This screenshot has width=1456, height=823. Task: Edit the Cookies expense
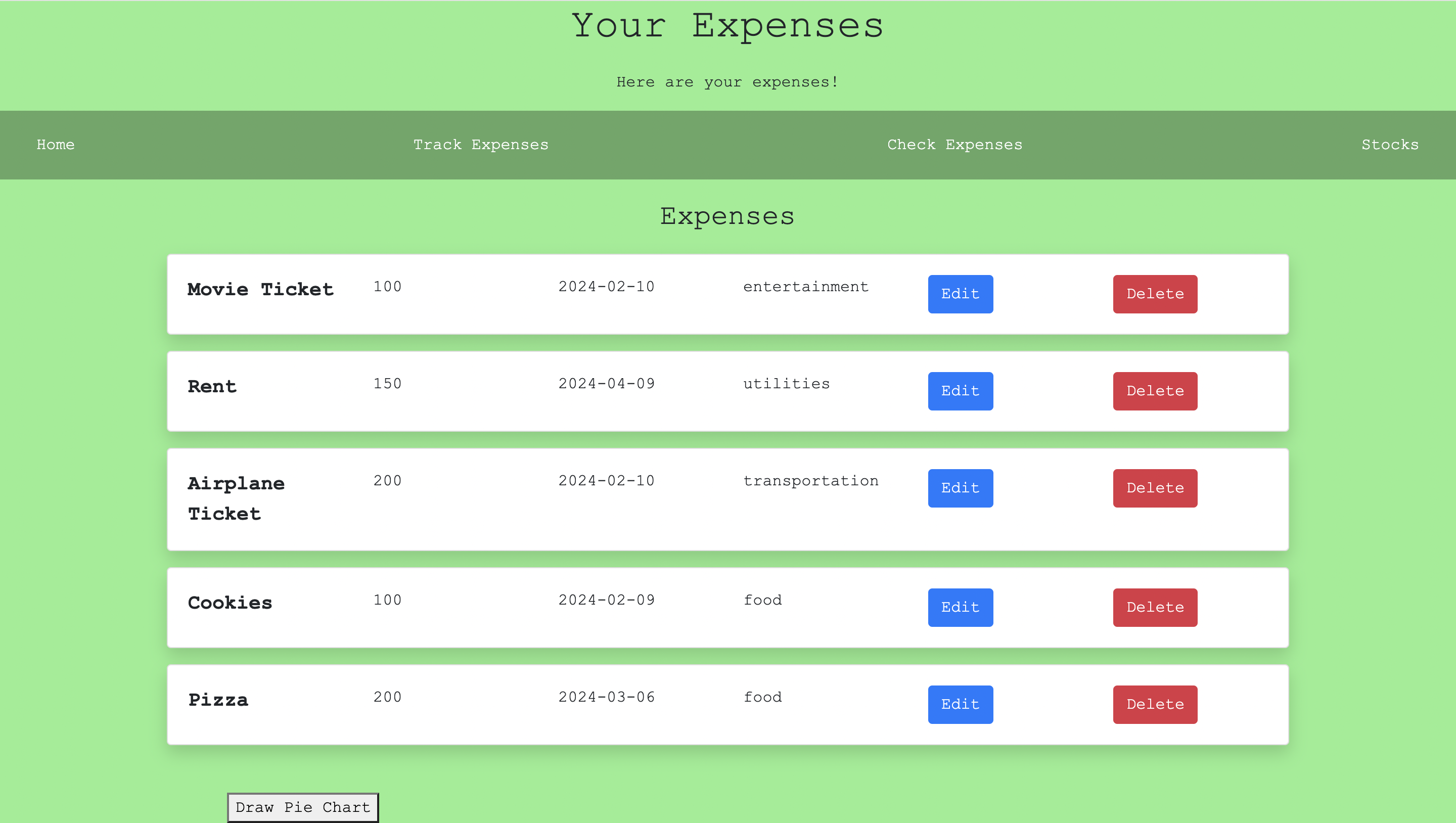[960, 608]
